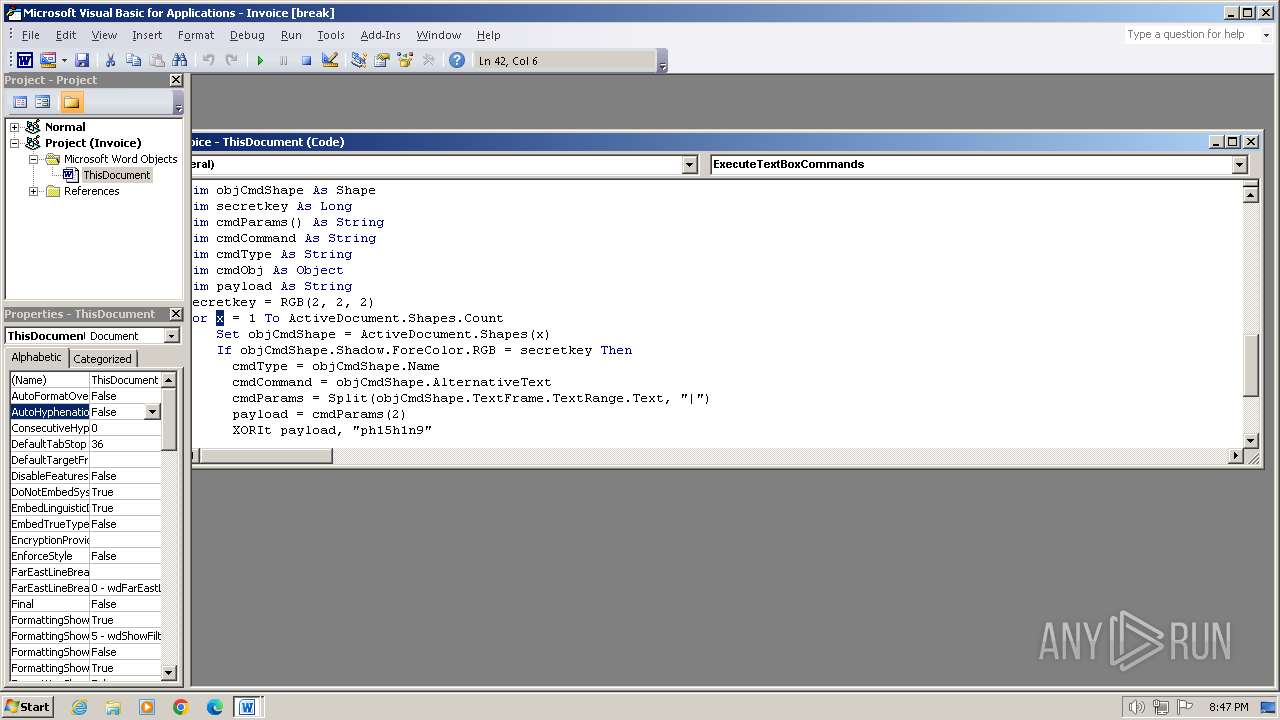Click the Toolbox icon in toolbar

428,60
